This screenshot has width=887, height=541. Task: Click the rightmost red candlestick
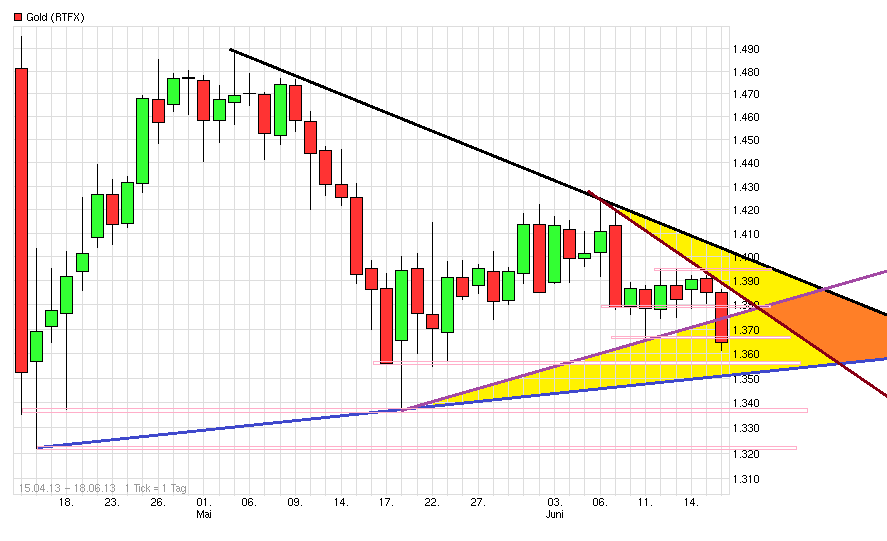[722, 317]
